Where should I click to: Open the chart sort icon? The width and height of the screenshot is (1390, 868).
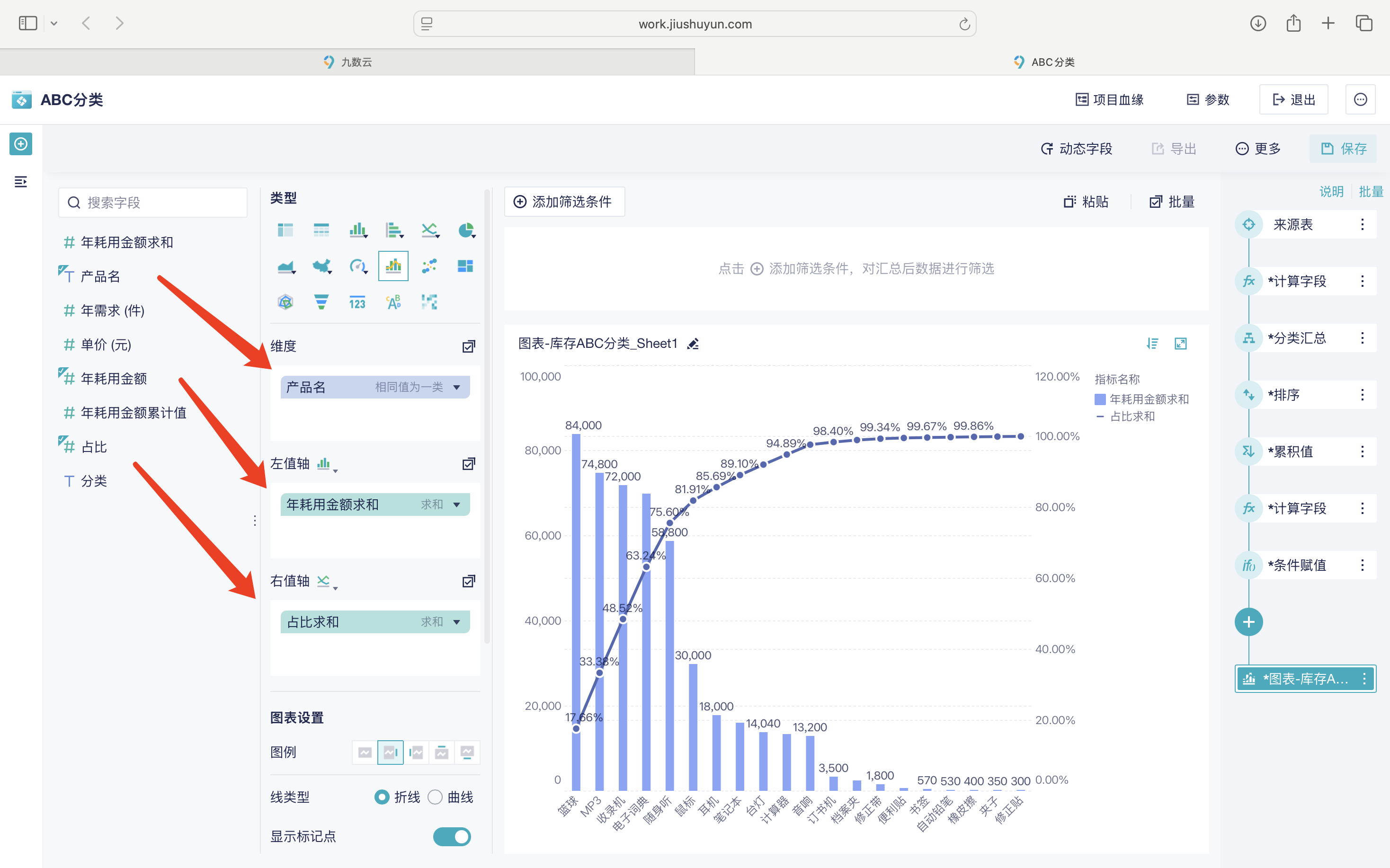tap(1152, 343)
